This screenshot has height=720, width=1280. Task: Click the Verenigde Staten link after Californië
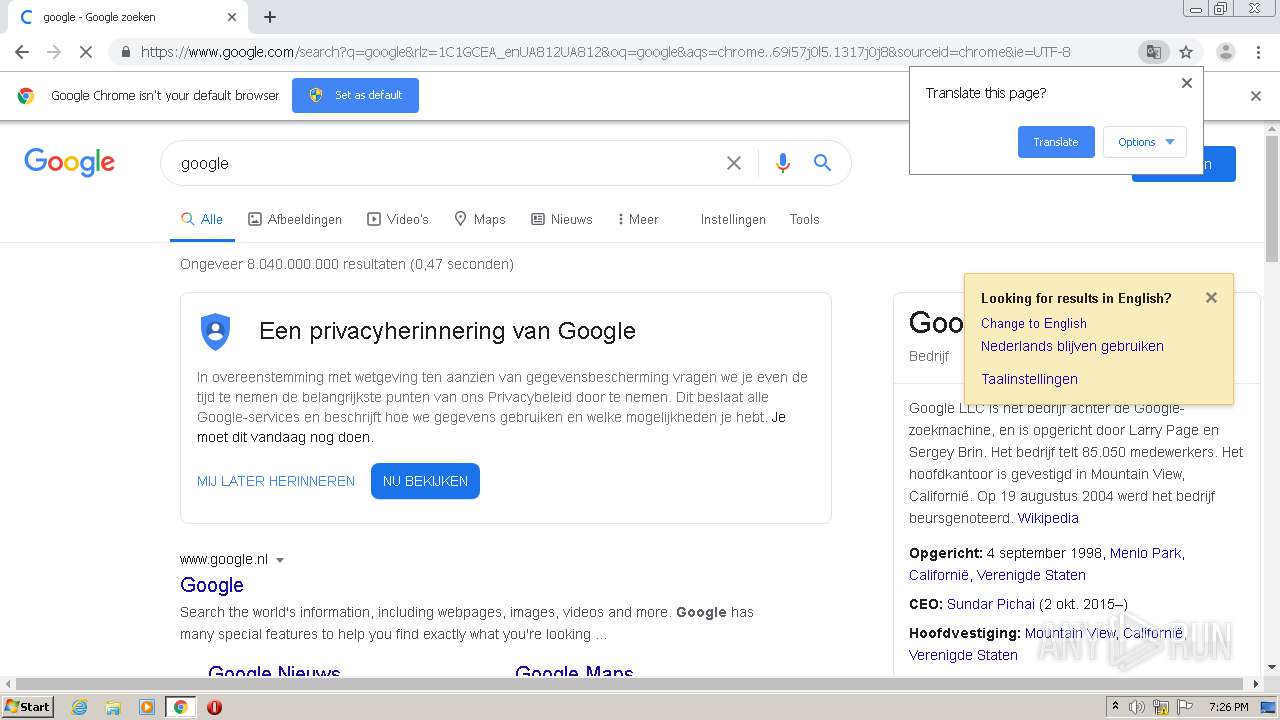[963, 655]
